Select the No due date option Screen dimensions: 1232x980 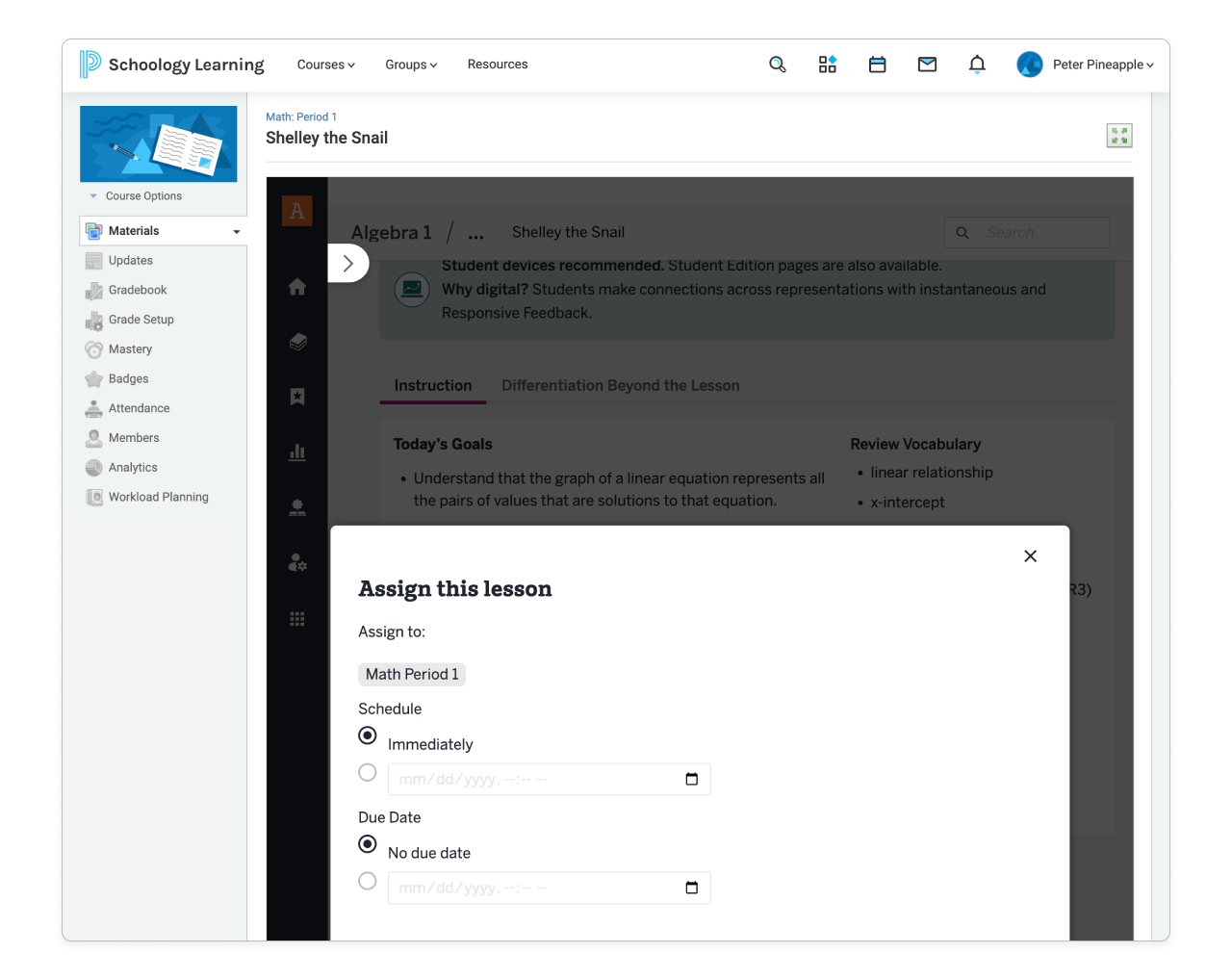[x=367, y=843]
